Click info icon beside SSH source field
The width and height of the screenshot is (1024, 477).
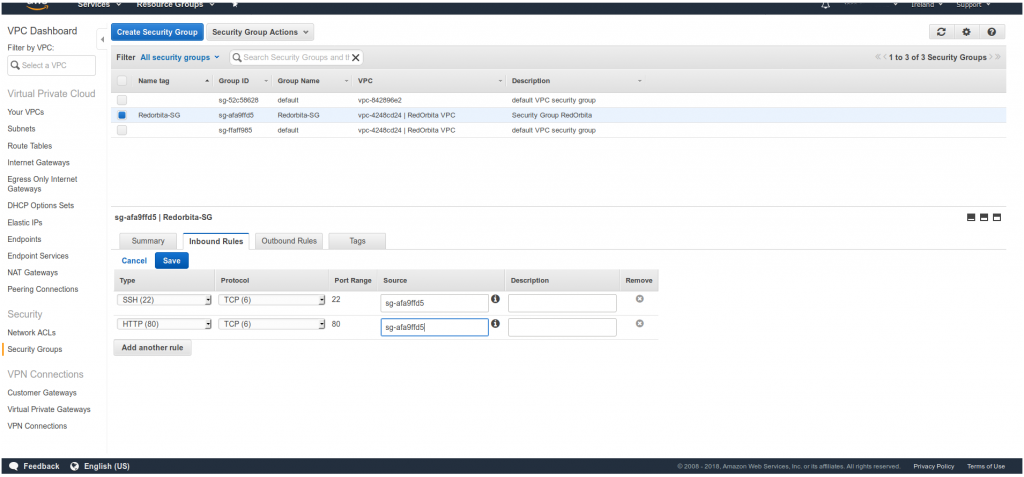[495, 299]
